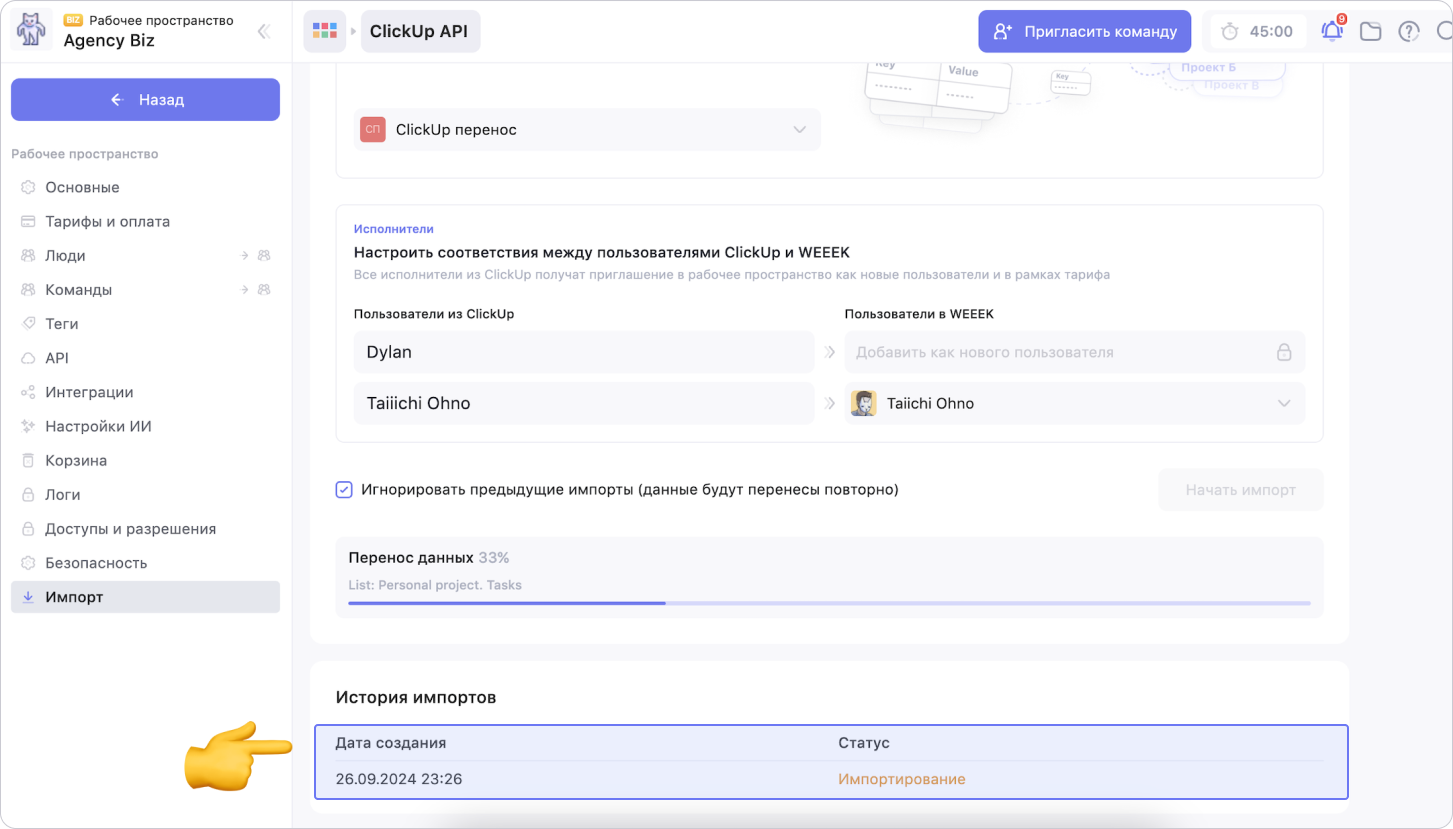Viewport: 1453px width, 829px height.
Task: Open Настройки ИИ in the sidebar
Action: click(98, 426)
